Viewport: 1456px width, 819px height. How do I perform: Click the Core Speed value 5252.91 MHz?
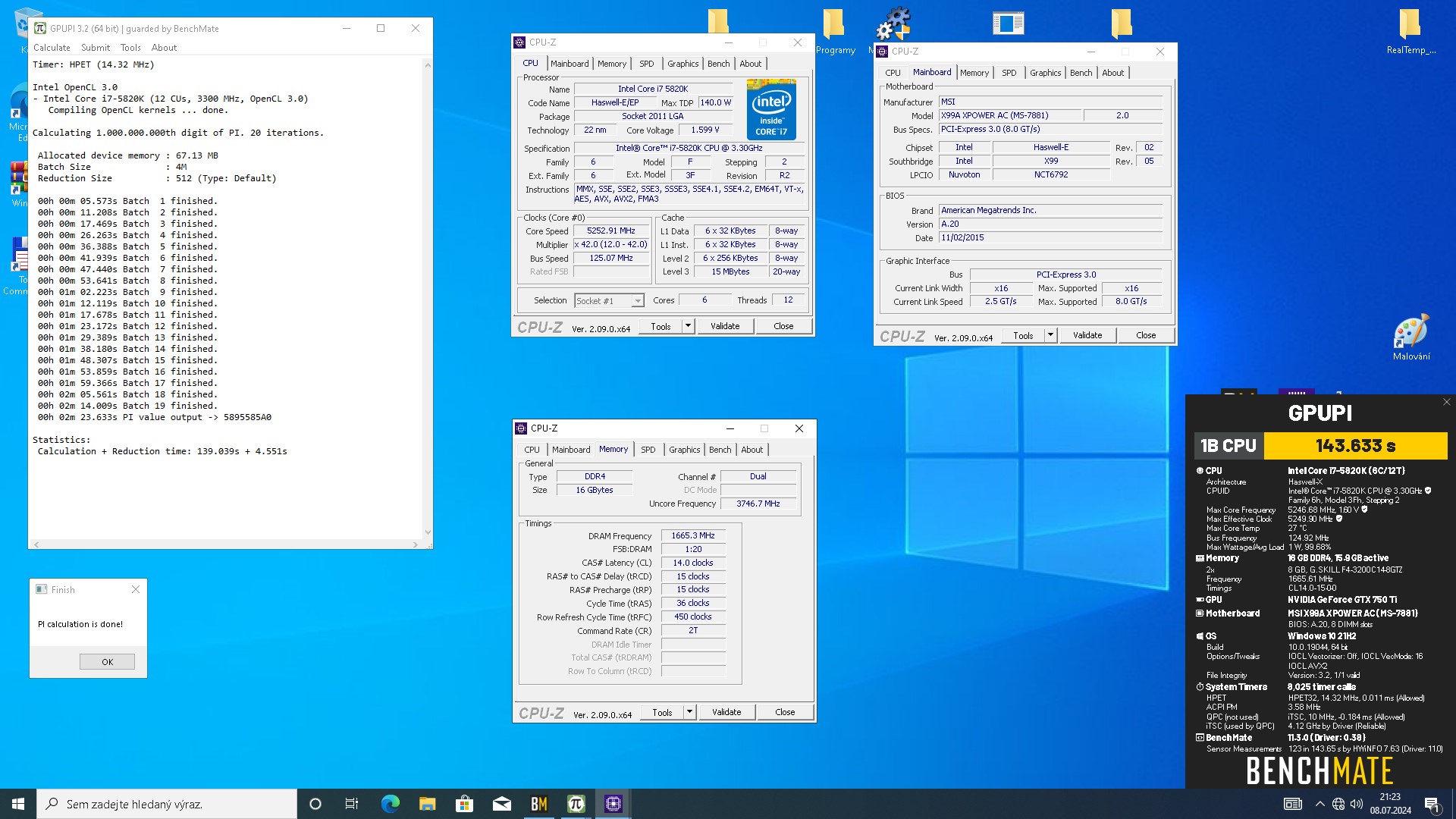611,231
